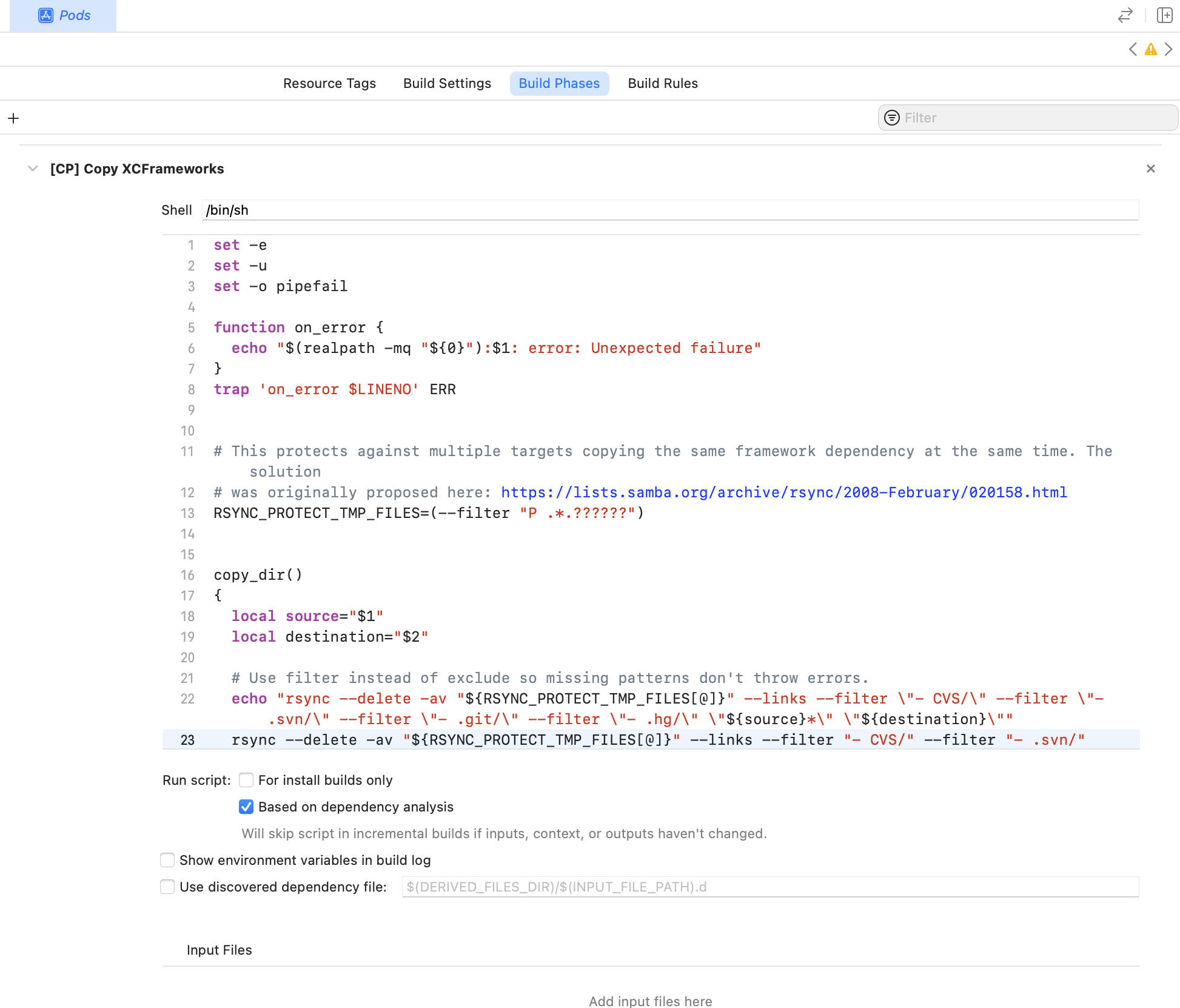This screenshot has width=1180, height=1008.
Task: Add an editor on the right
Action: 1164,15
